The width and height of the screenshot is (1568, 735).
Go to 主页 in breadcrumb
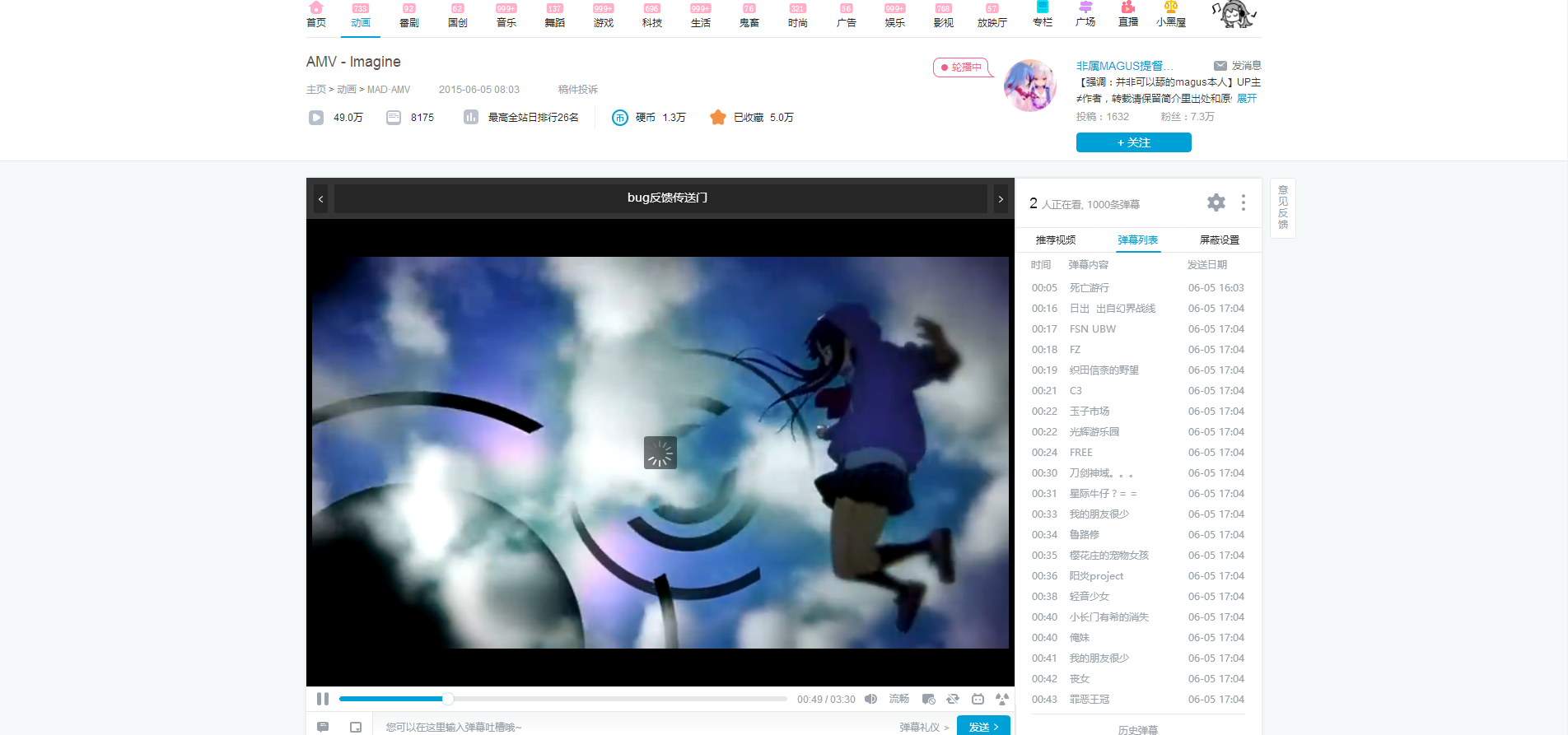tap(316, 90)
